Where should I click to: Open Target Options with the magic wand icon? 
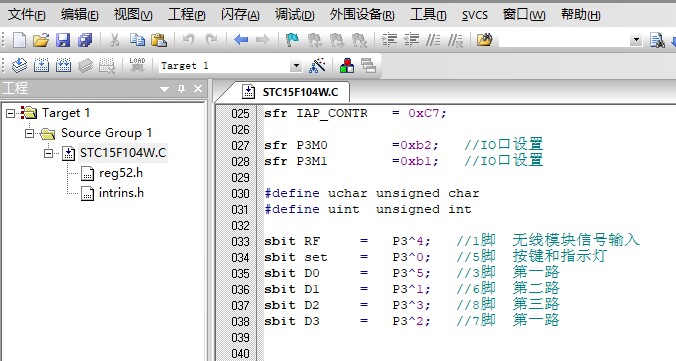click(x=317, y=66)
